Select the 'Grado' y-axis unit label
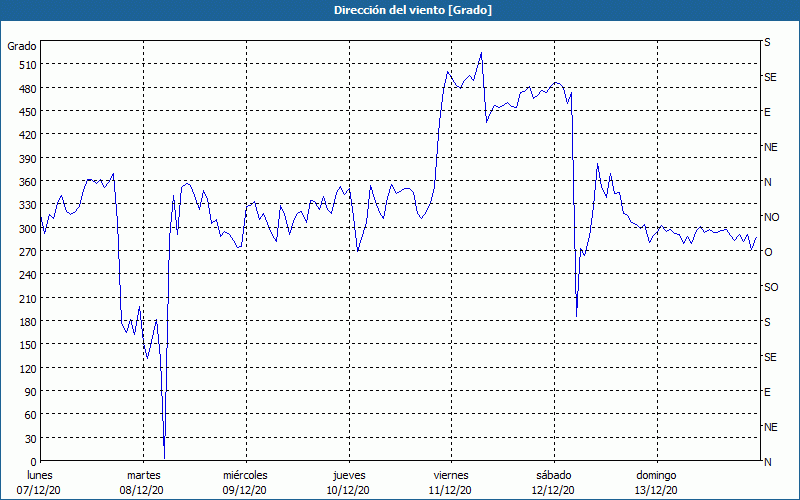 (22, 46)
